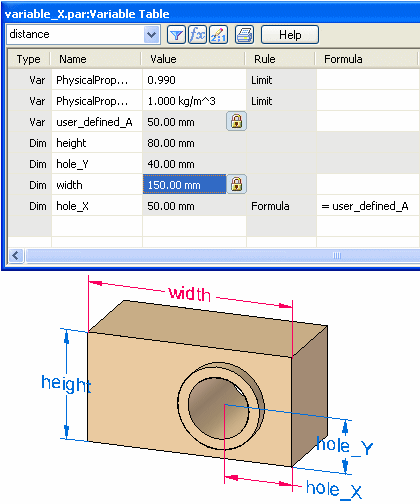This screenshot has width=420, height=504.
Task: Click the Filter funnel icon
Action: (x=176, y=34)
